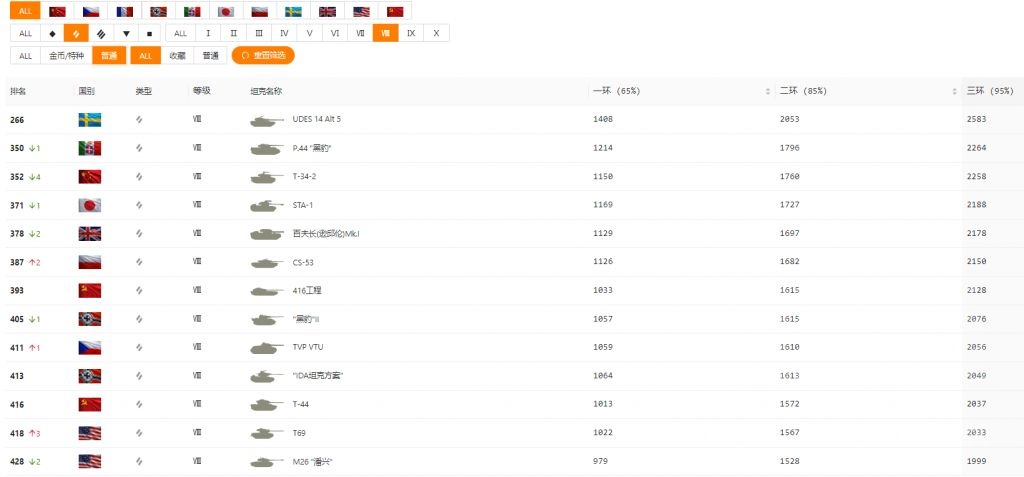This screenshot has width=1024, height=477.
Task: Switch to the 收藏 filter tab
Action: [177, 55]
